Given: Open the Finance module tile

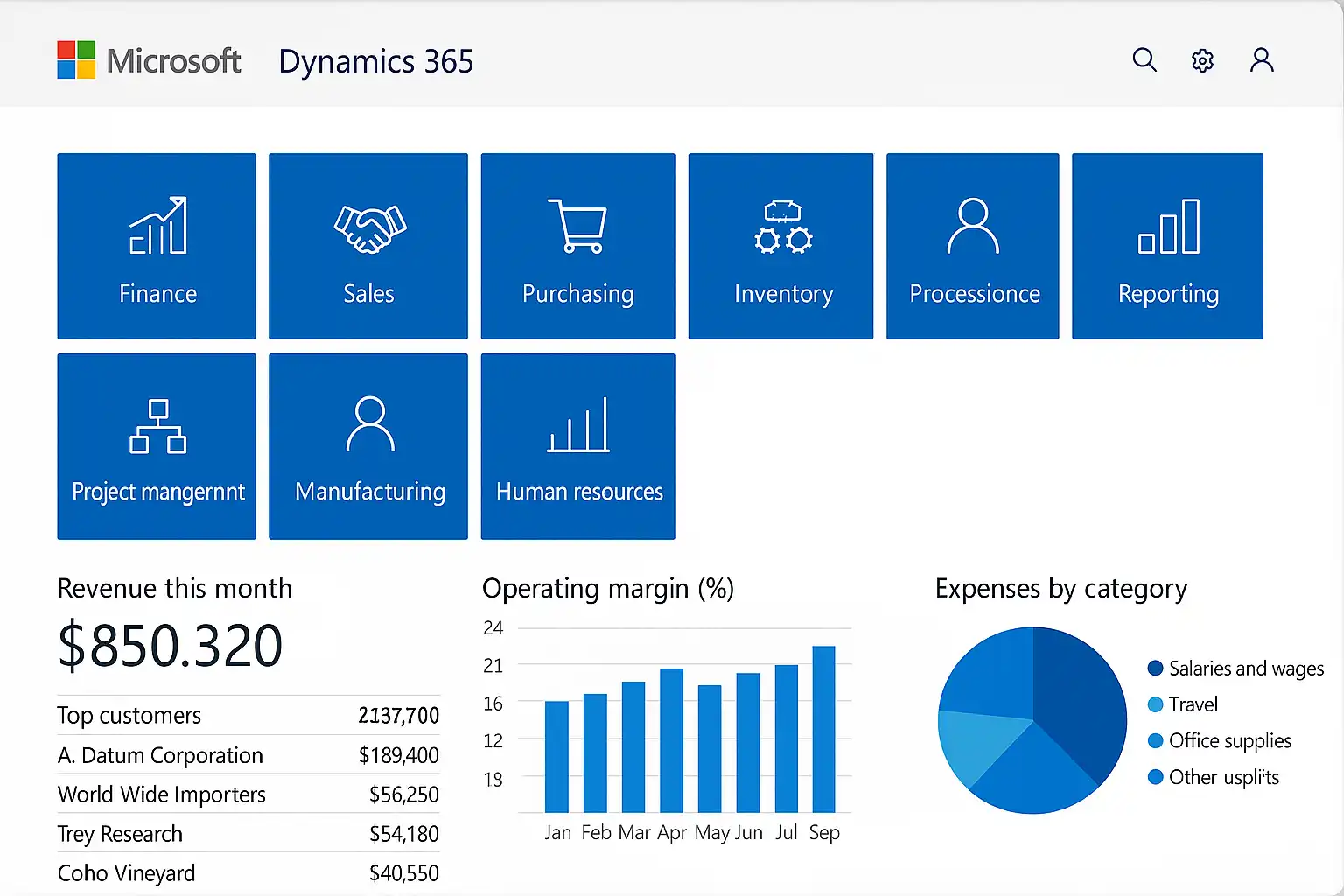Looking at the screenshot, I should point(157,246).
